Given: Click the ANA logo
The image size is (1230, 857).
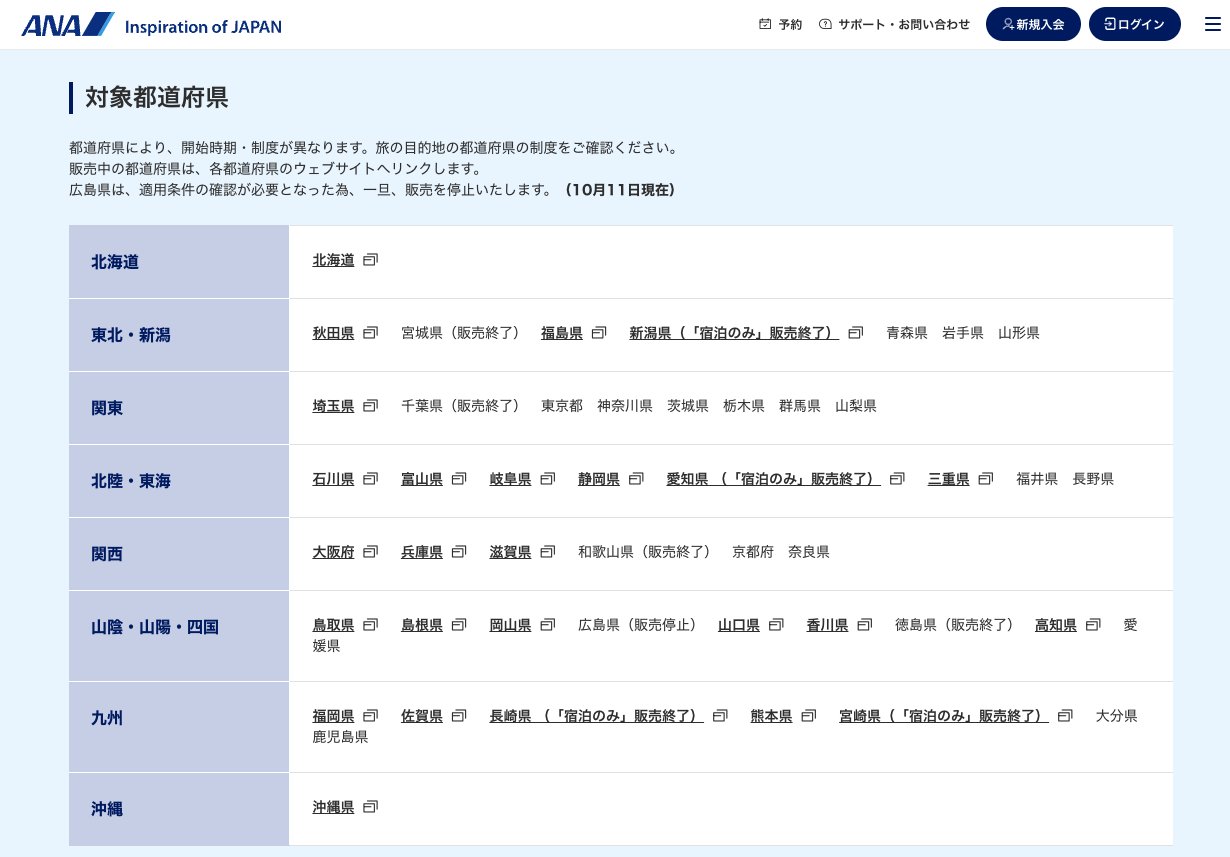Looking at the screenshot, I should pos(151,25).
